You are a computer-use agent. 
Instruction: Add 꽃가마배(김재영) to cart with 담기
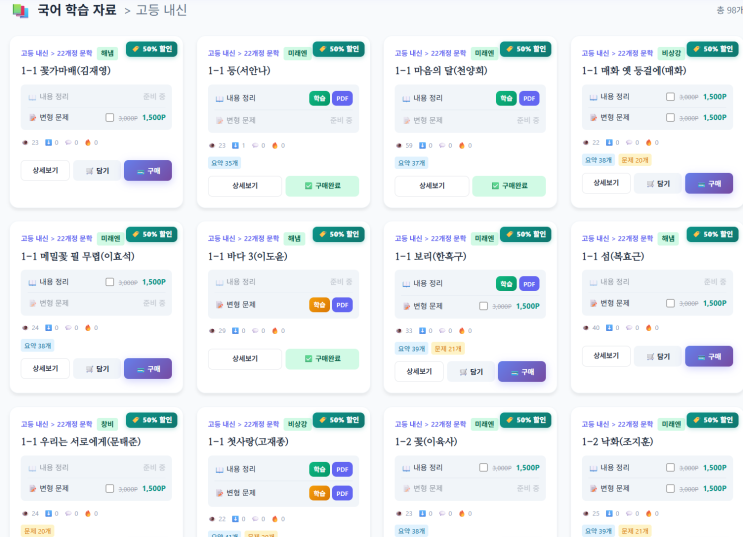(97, 171)
